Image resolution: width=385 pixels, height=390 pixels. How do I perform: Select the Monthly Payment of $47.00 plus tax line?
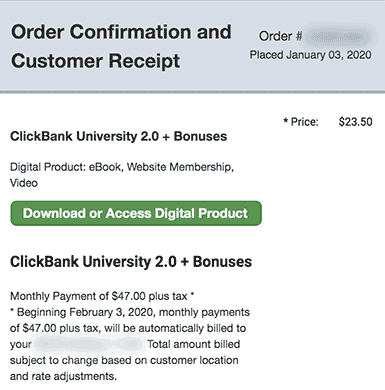102,296
